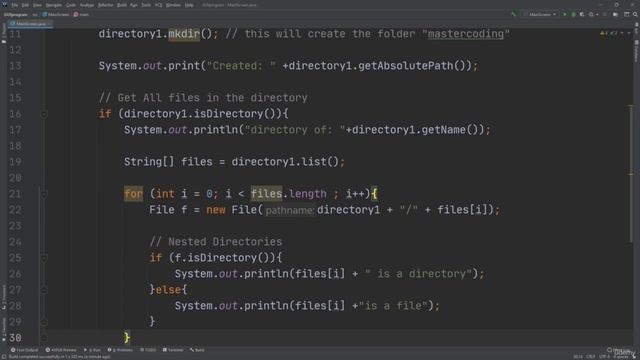
Task: Open the MainScreen run configuration dropdown
Action: point(540,14)
